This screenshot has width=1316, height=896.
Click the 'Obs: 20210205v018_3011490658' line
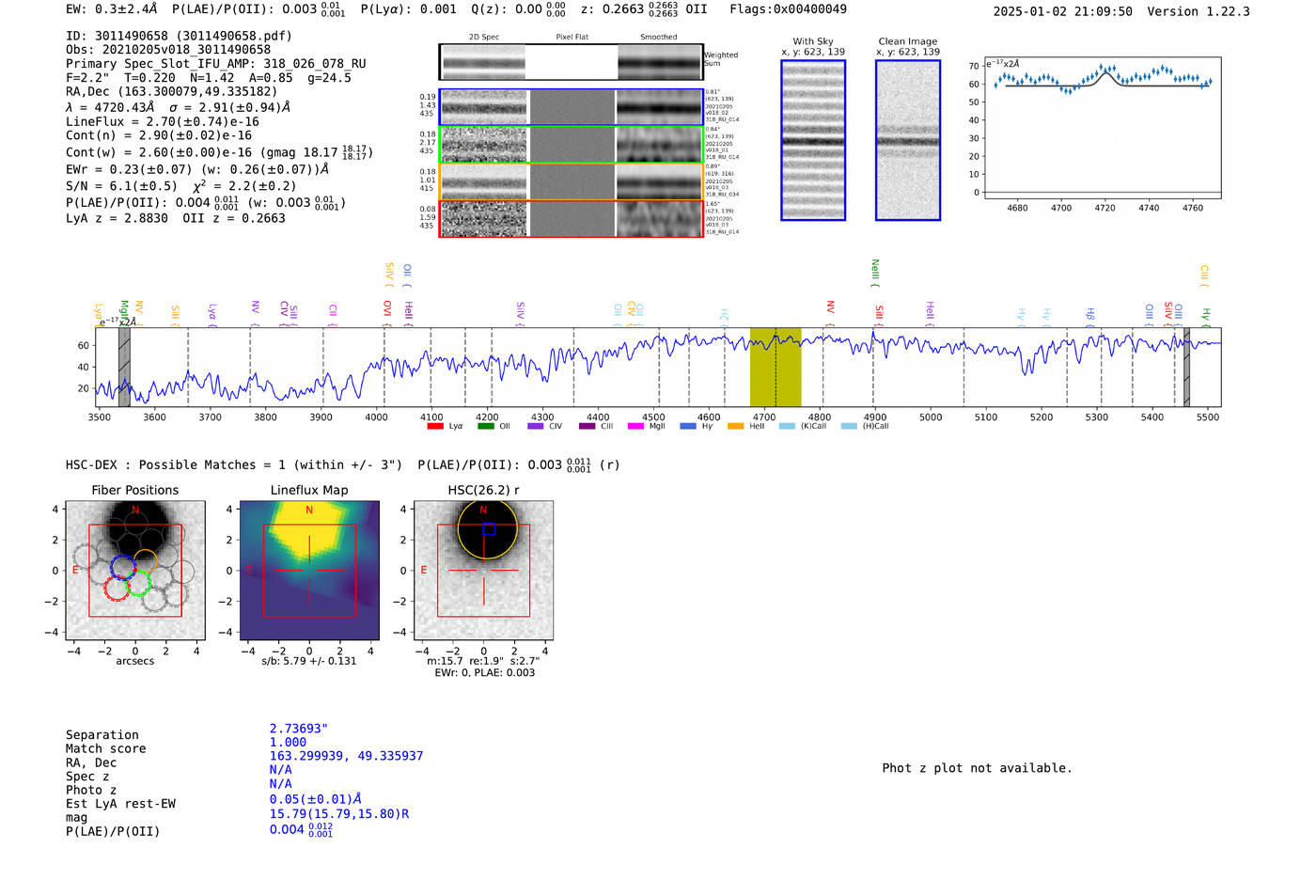click(168, 50)
